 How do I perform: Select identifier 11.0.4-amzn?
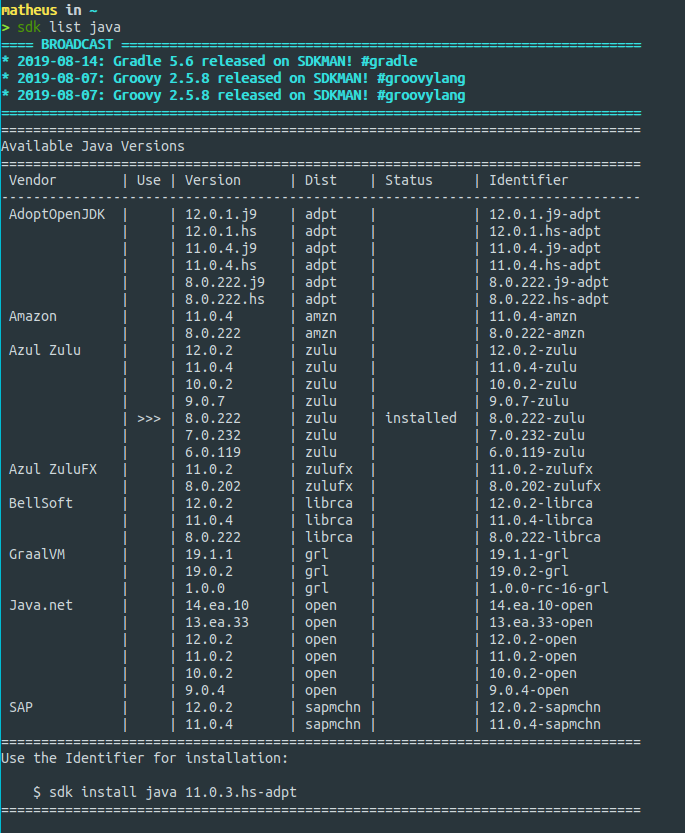[x=532, y=316]
